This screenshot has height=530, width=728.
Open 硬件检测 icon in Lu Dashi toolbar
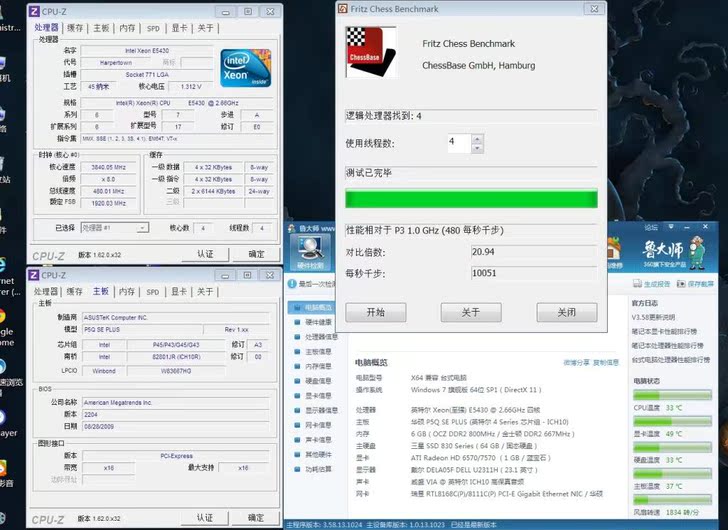pos(310,252)
